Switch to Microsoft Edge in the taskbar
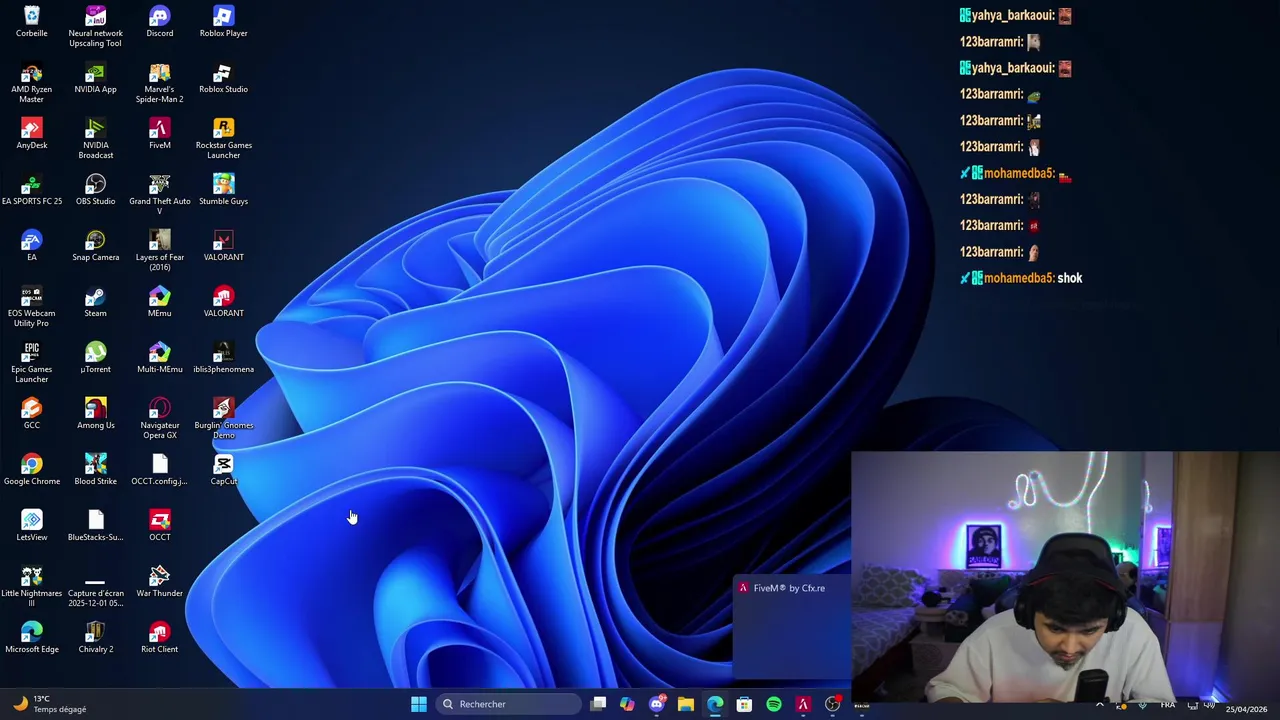 (x=715, y=704)
